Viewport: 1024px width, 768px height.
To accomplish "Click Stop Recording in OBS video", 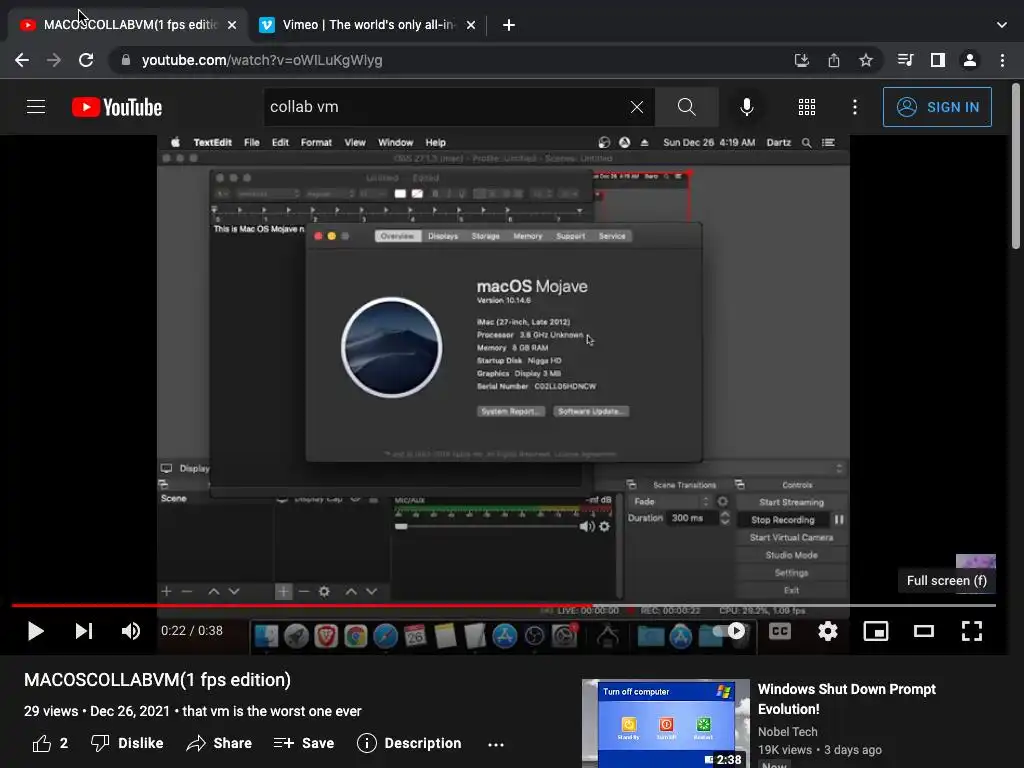I will (782, 520).
